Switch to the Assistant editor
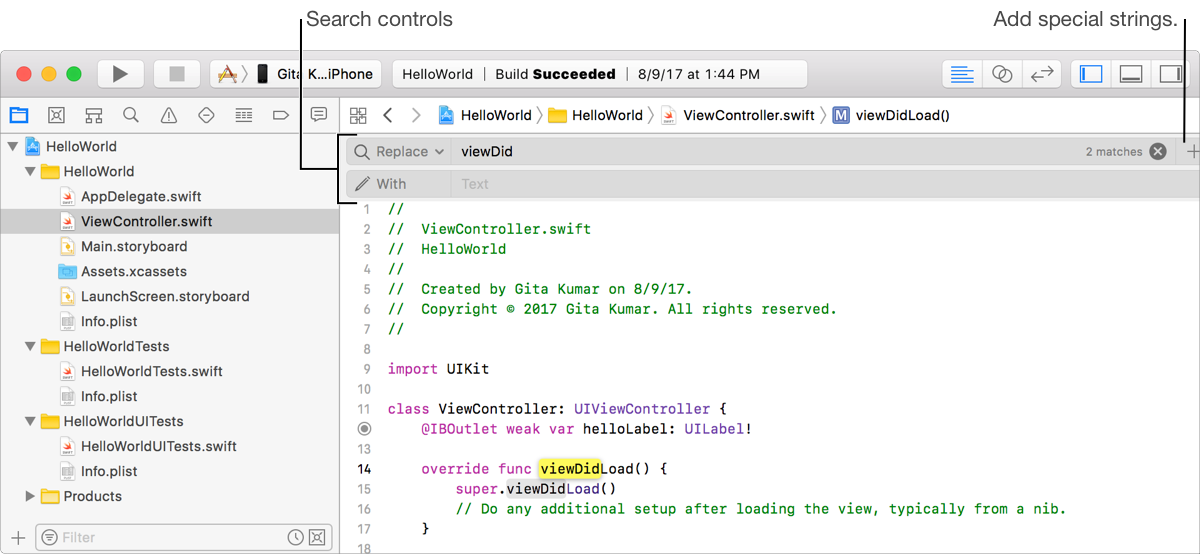The image size is (1200, 554). [x=1001, y=74]
